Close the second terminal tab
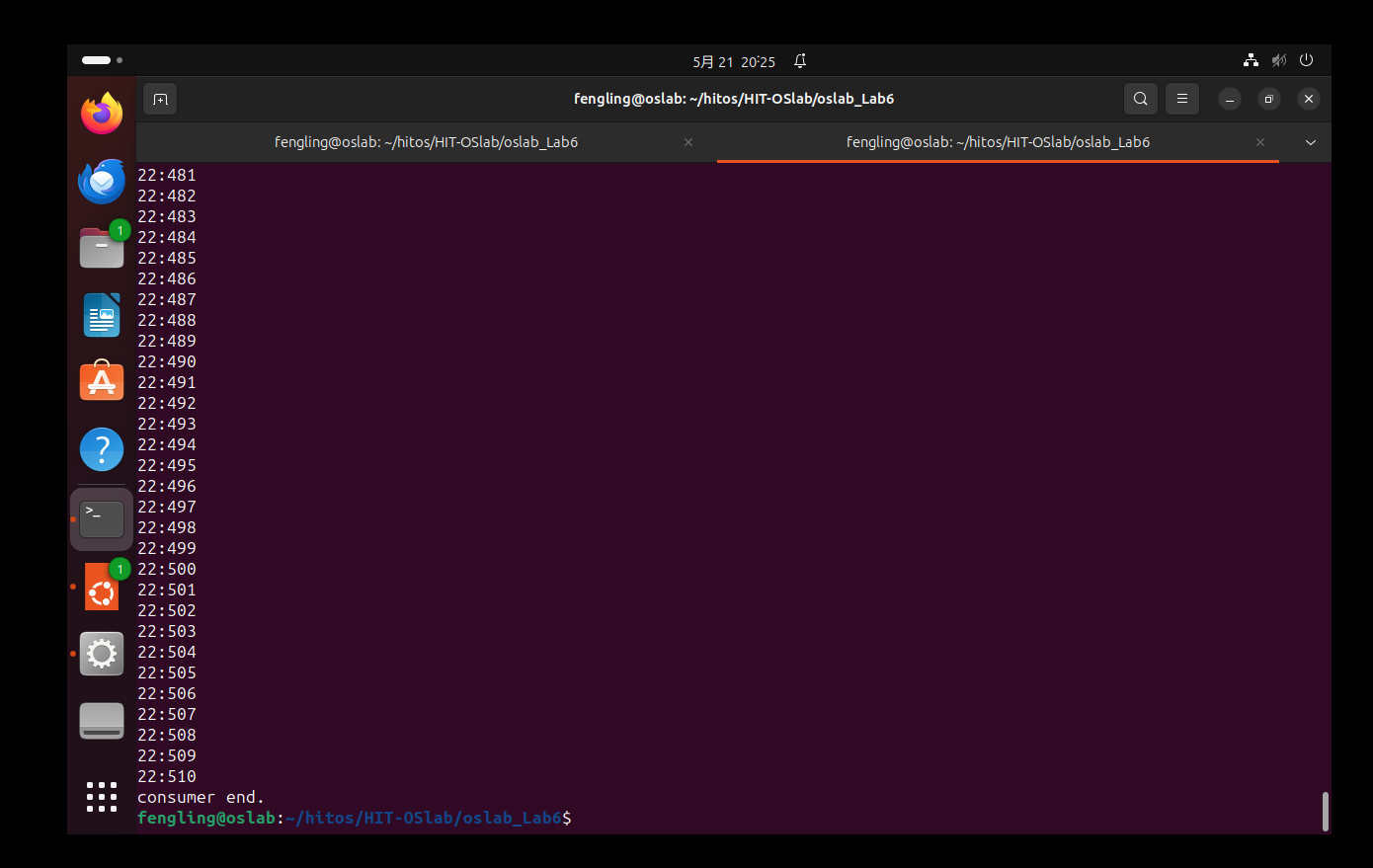This screenshot has width=1373, height=868. tap(1259, 142)
